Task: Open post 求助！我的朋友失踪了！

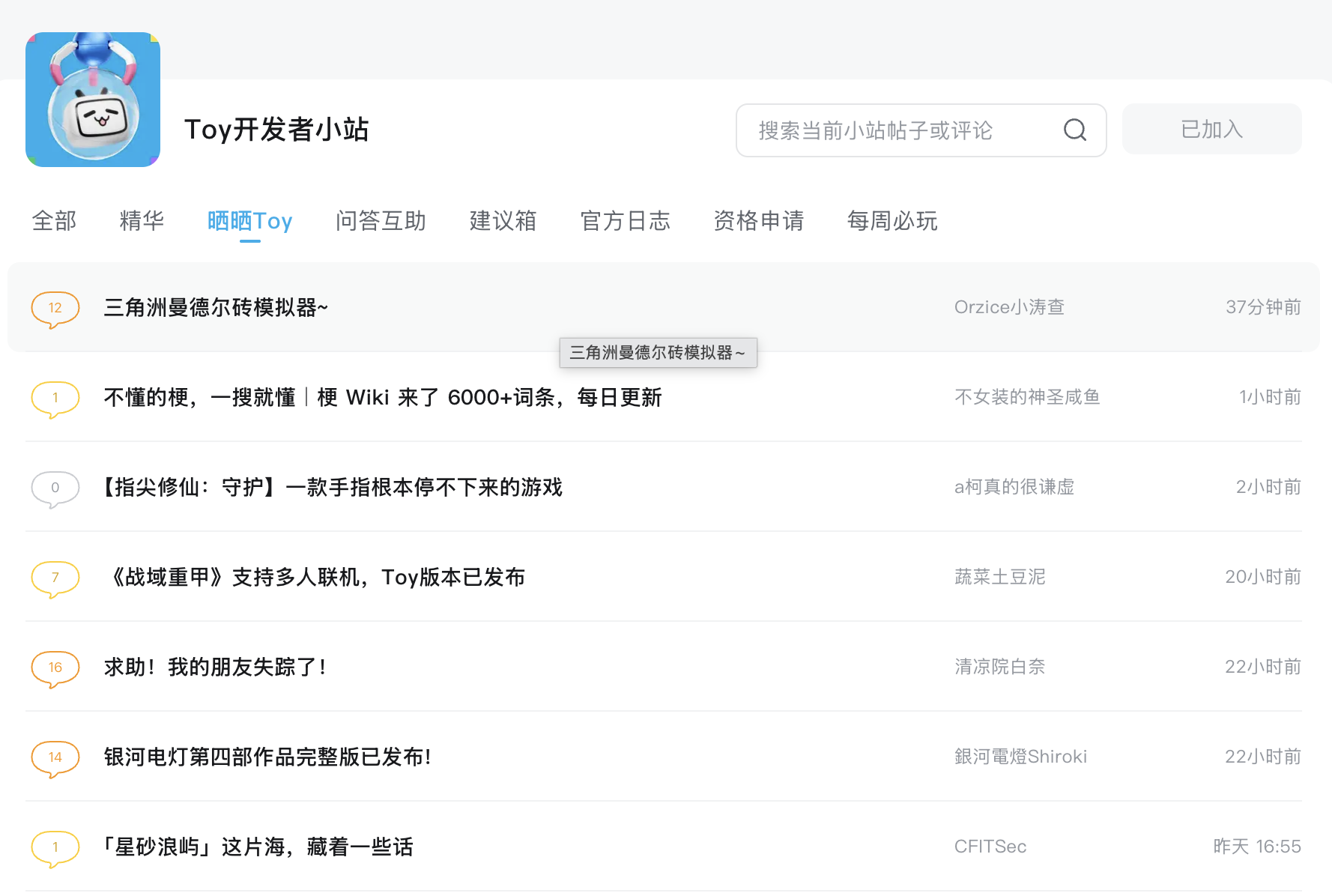Action: pos(217,668)
